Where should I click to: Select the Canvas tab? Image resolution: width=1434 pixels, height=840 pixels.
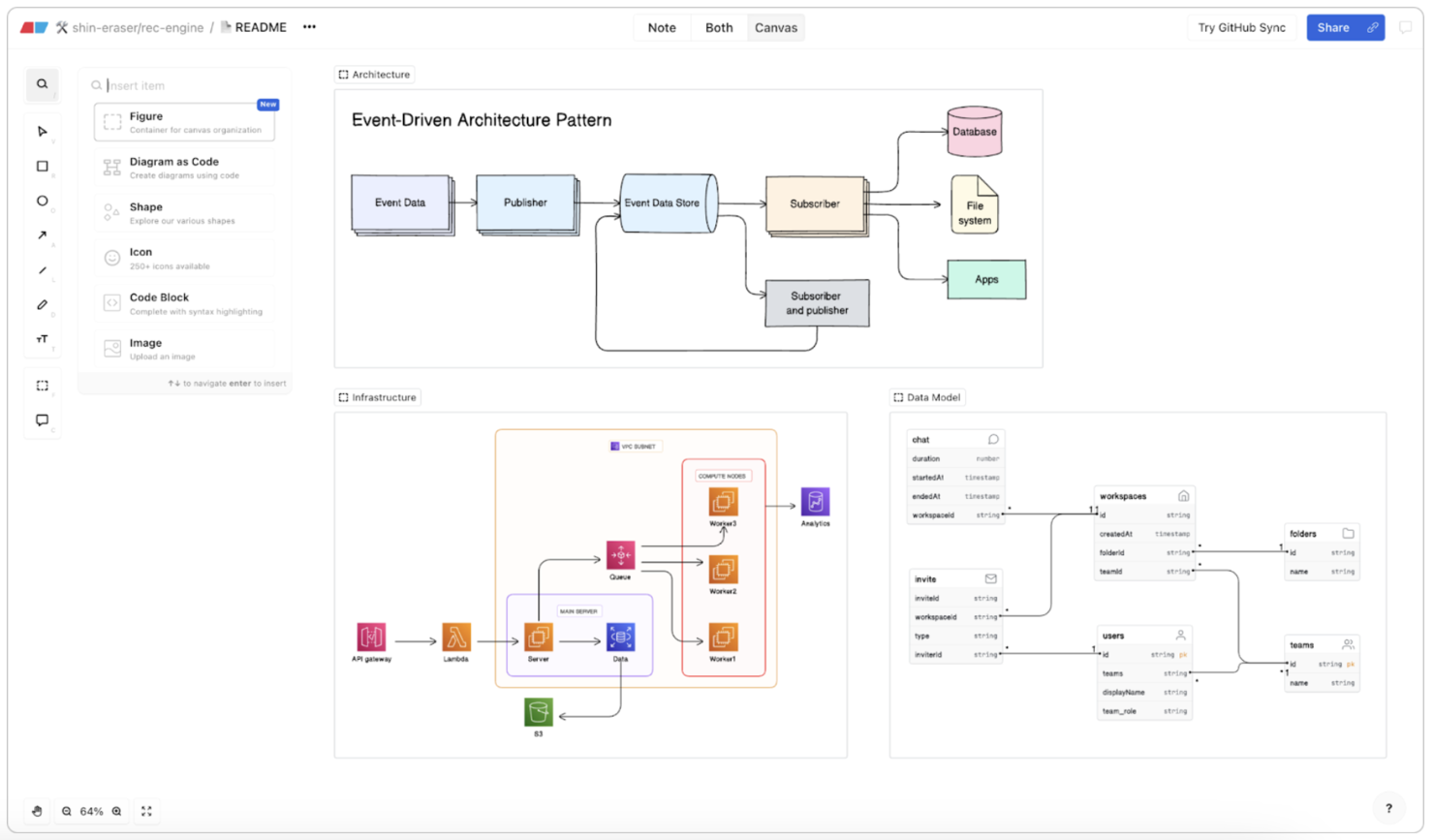point(775,27)
